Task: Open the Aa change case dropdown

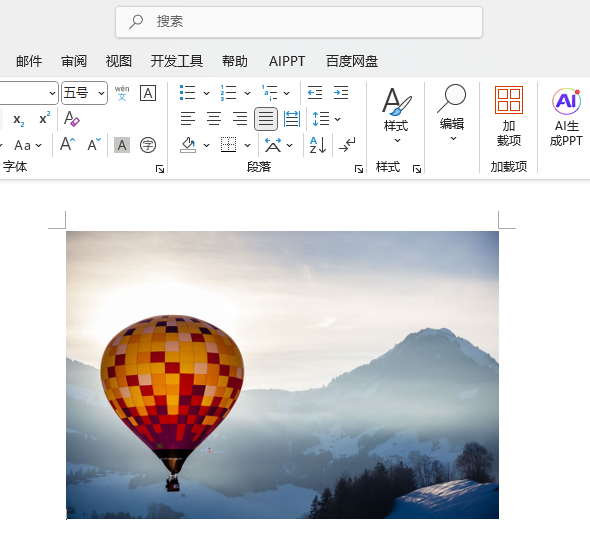Action: pyautogui.click(x=28, y=145)
